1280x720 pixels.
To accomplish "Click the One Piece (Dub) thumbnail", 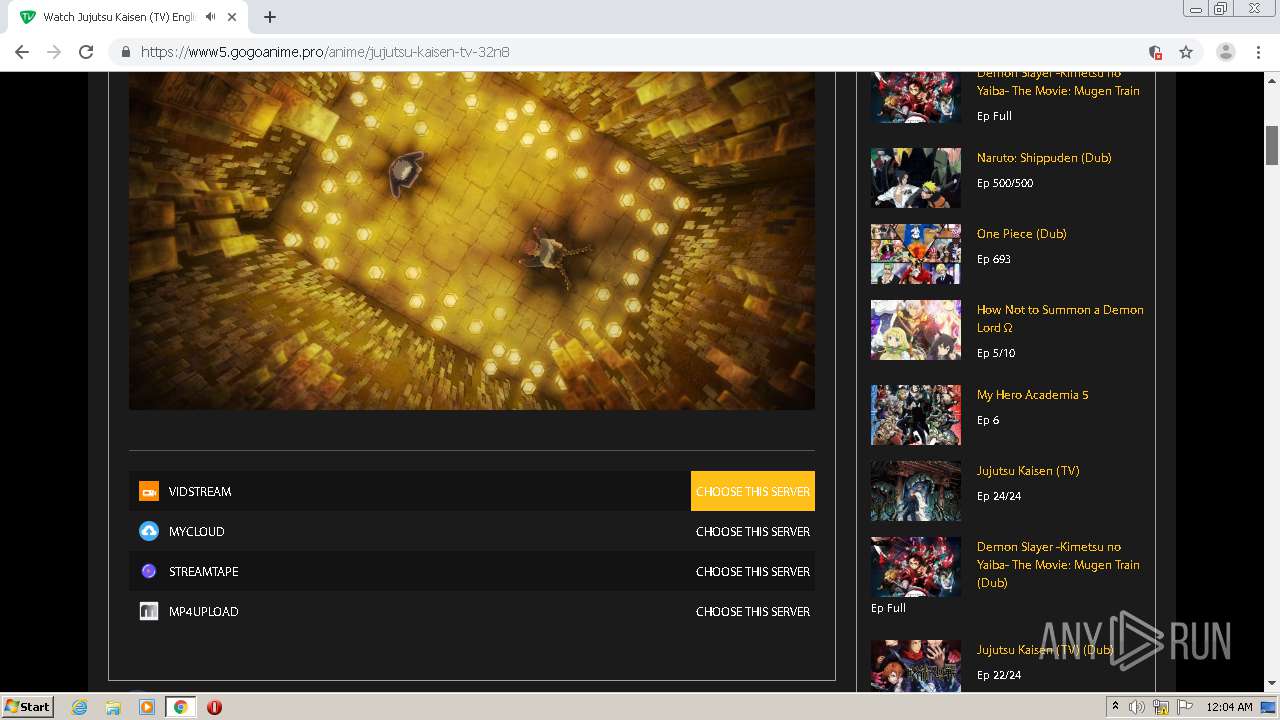I will coord(916,253).
